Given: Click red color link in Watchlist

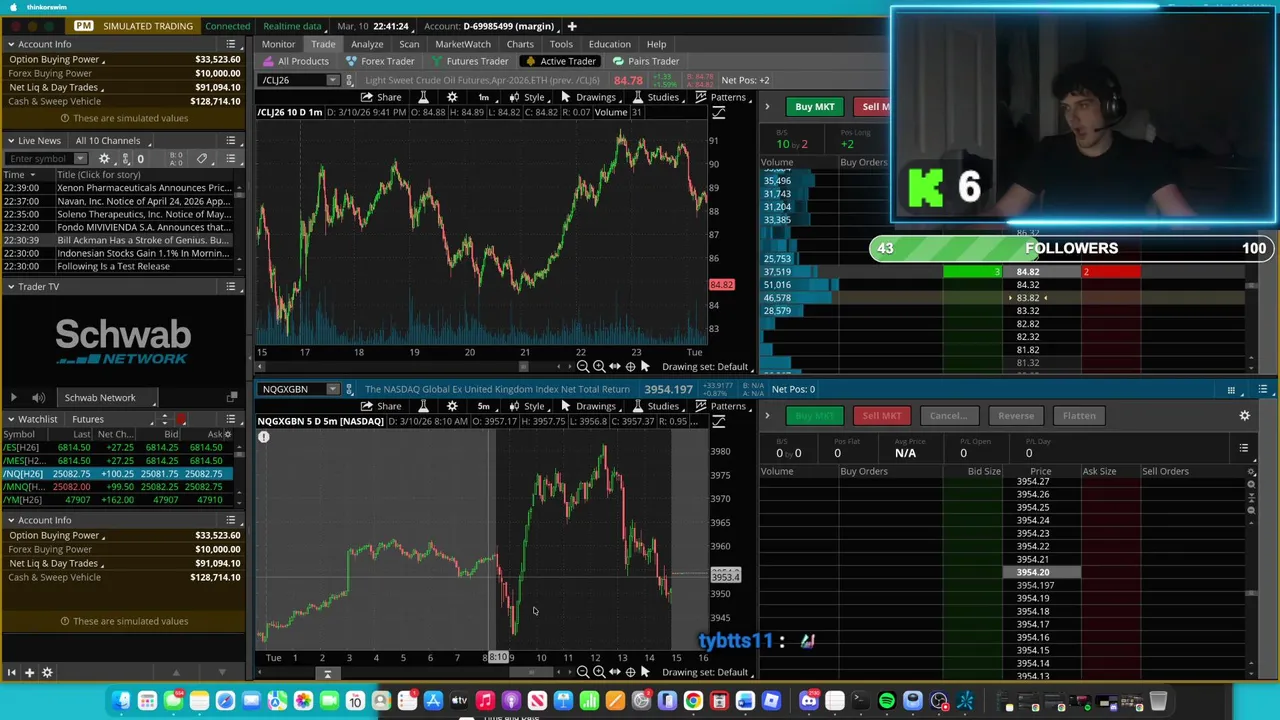Looking at the screenshot, I should 181,419.
